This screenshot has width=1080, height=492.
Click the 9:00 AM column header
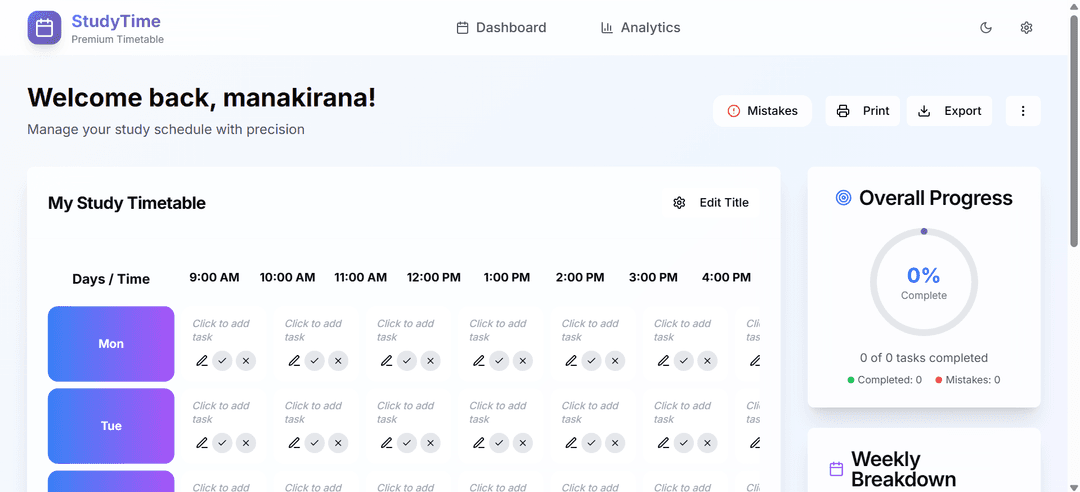tap(214, 278)
